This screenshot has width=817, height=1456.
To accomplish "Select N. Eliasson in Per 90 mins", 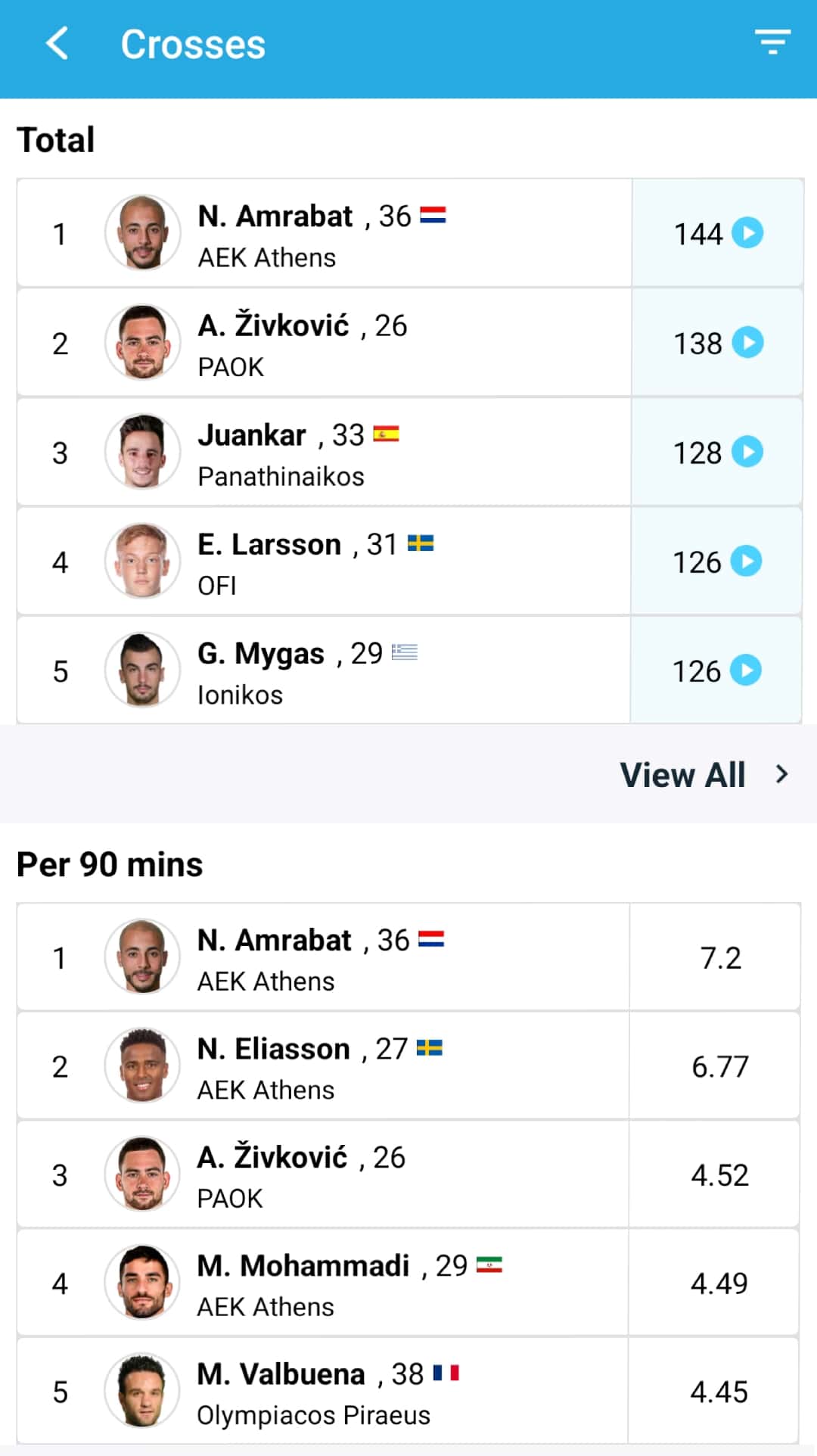I will click(274, 1050).
